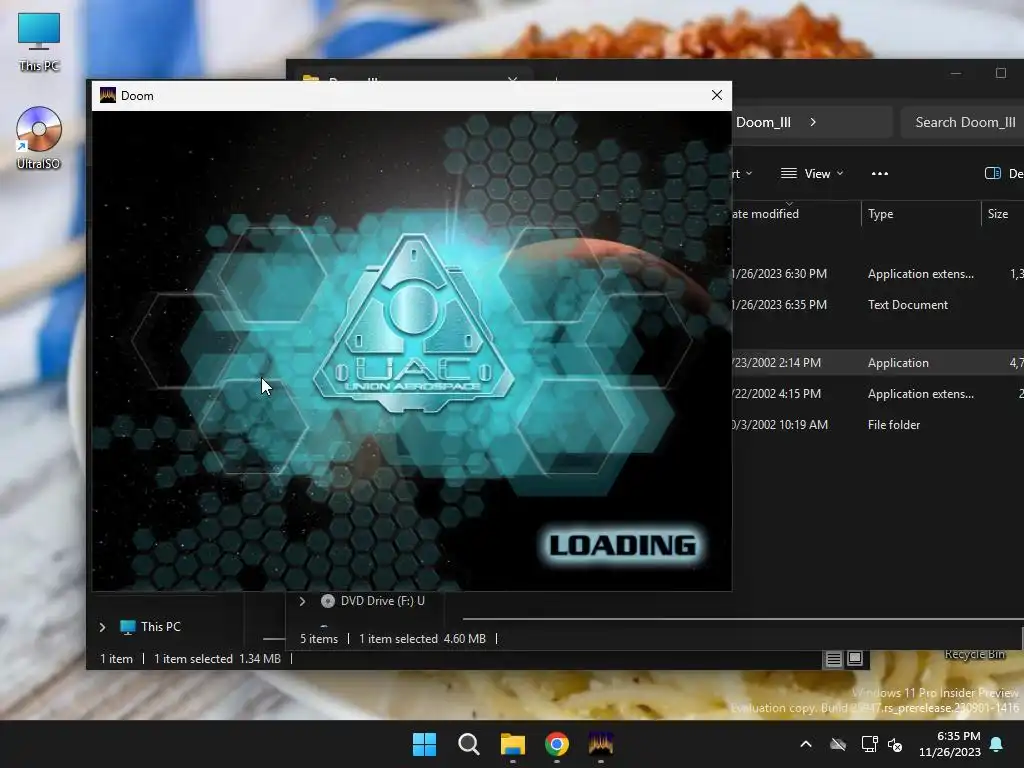Select the File folder row
Screen dimensions: 1024x768
(x=878, y=424)
